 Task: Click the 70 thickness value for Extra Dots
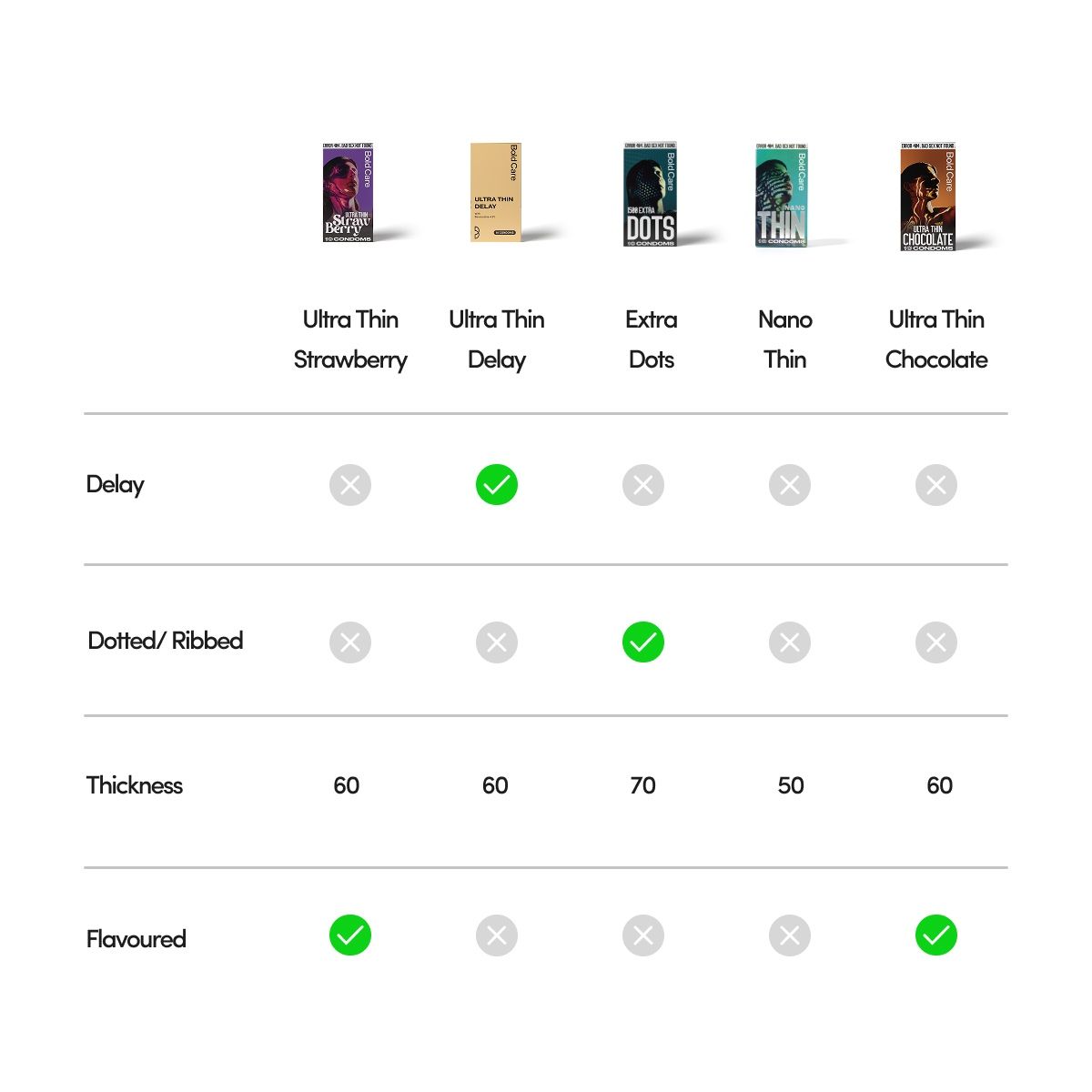(642, 785)
